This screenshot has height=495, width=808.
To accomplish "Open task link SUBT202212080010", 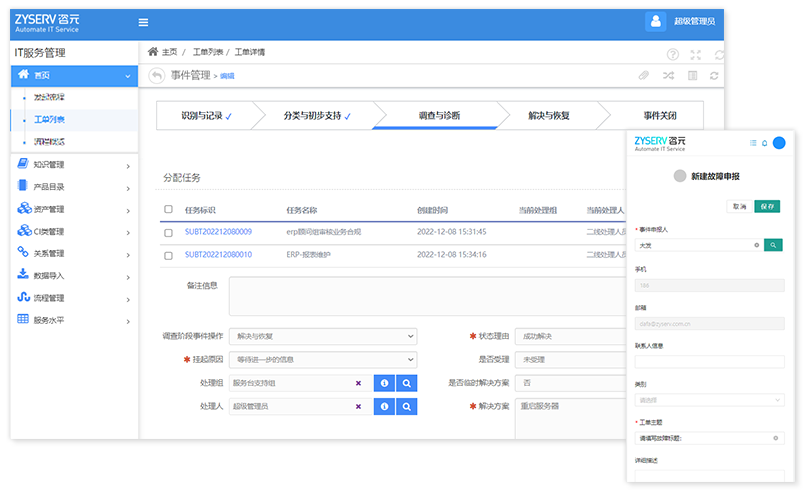I will click(218, 254).
